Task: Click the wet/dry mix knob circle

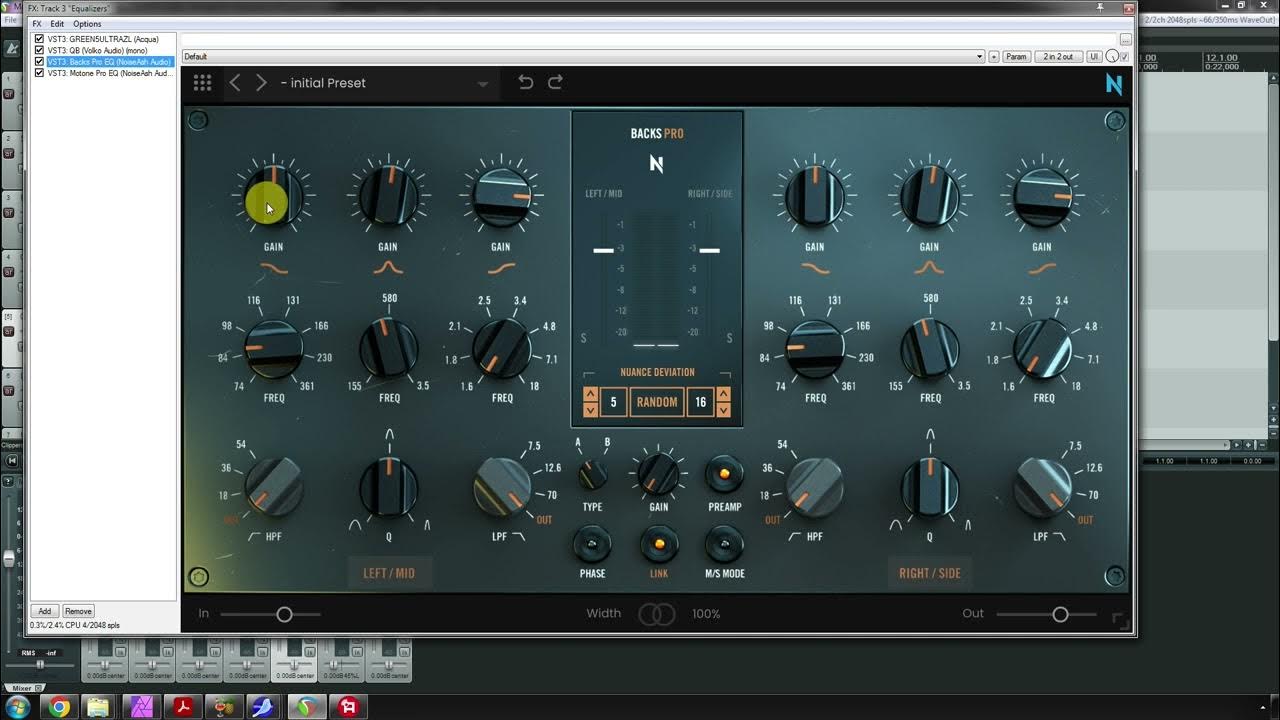Action: pos(1112,57)
